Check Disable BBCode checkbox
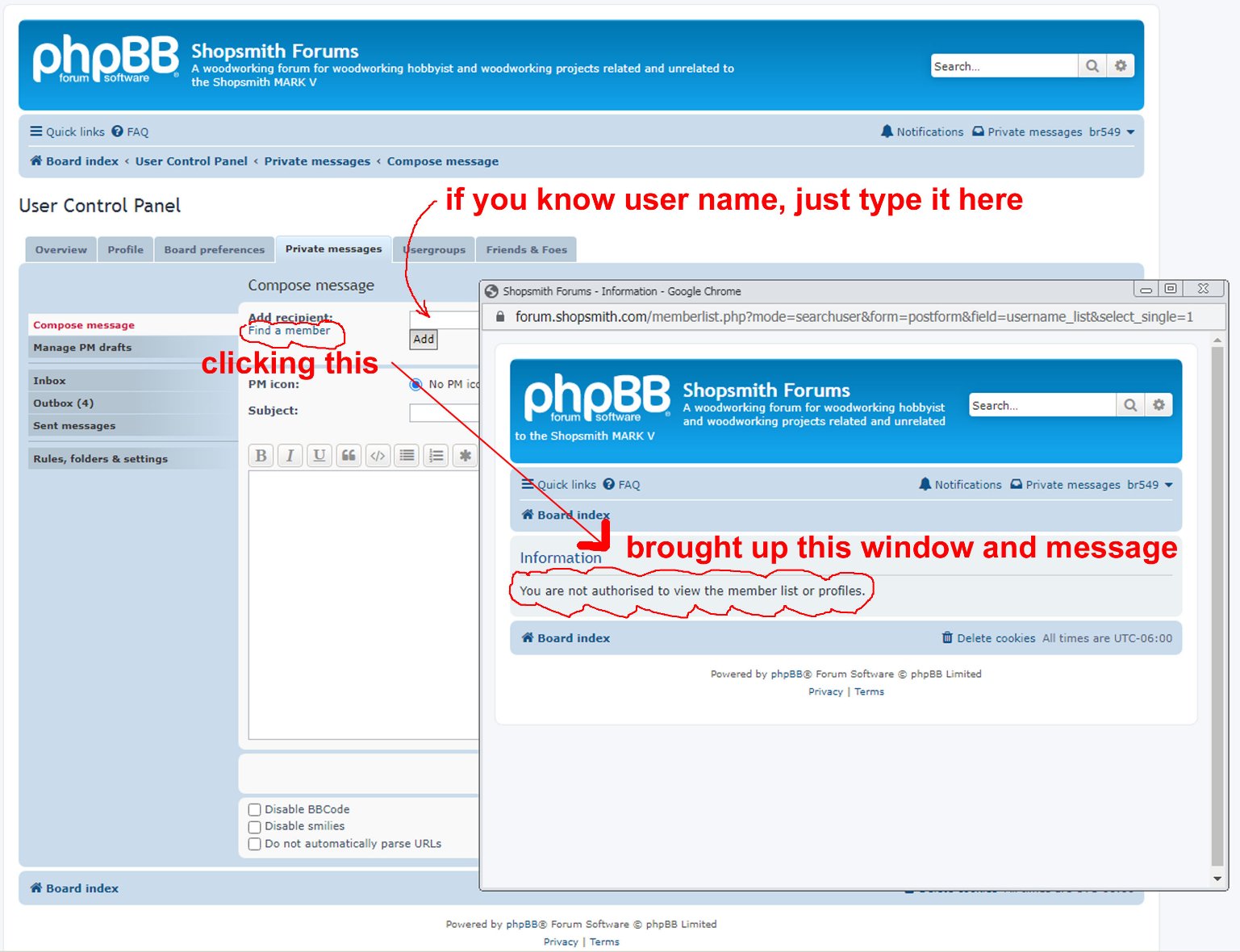This screenshot has width=1240, height=952. pos(255,809)
